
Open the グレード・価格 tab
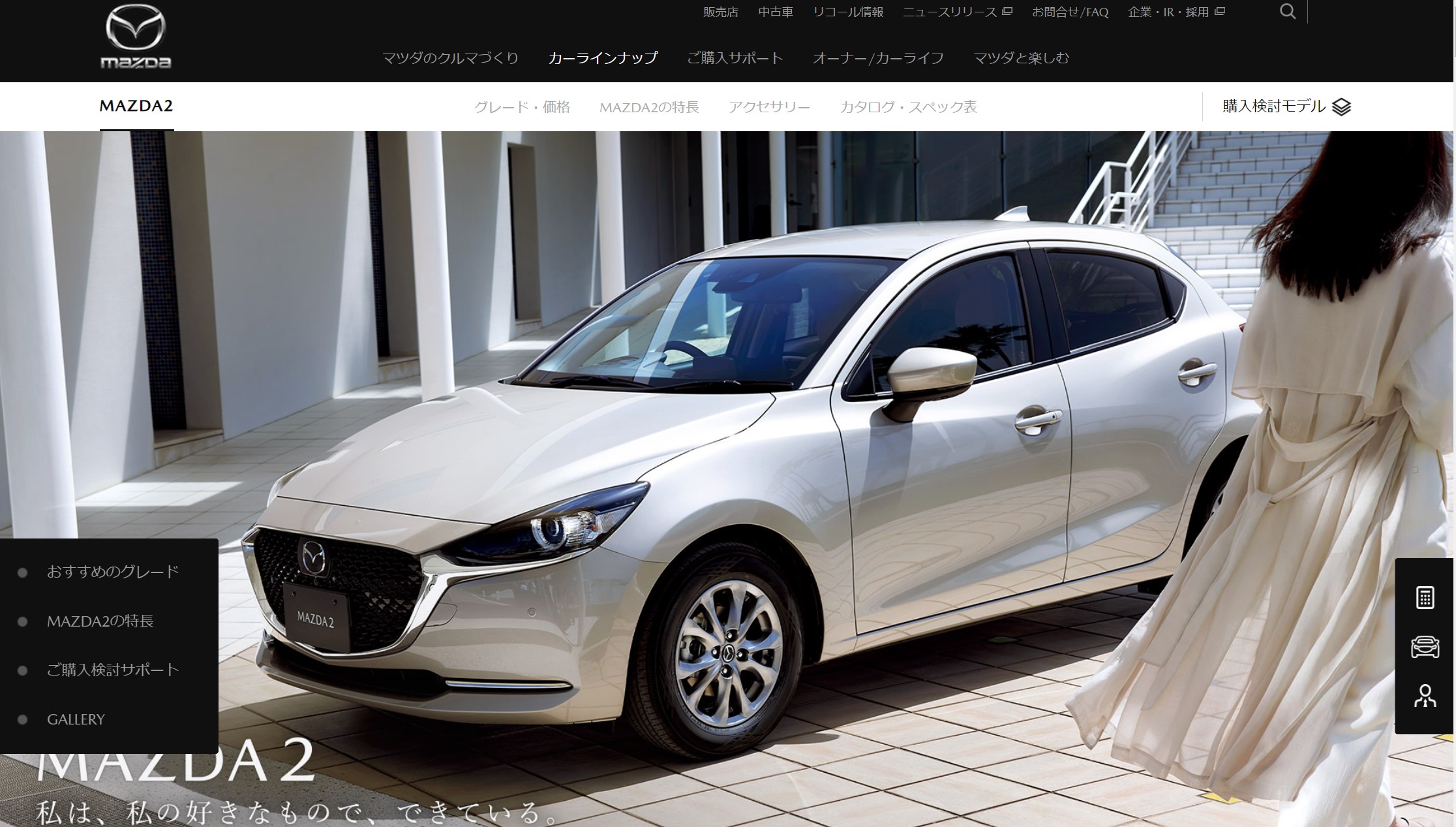point(522,107)
